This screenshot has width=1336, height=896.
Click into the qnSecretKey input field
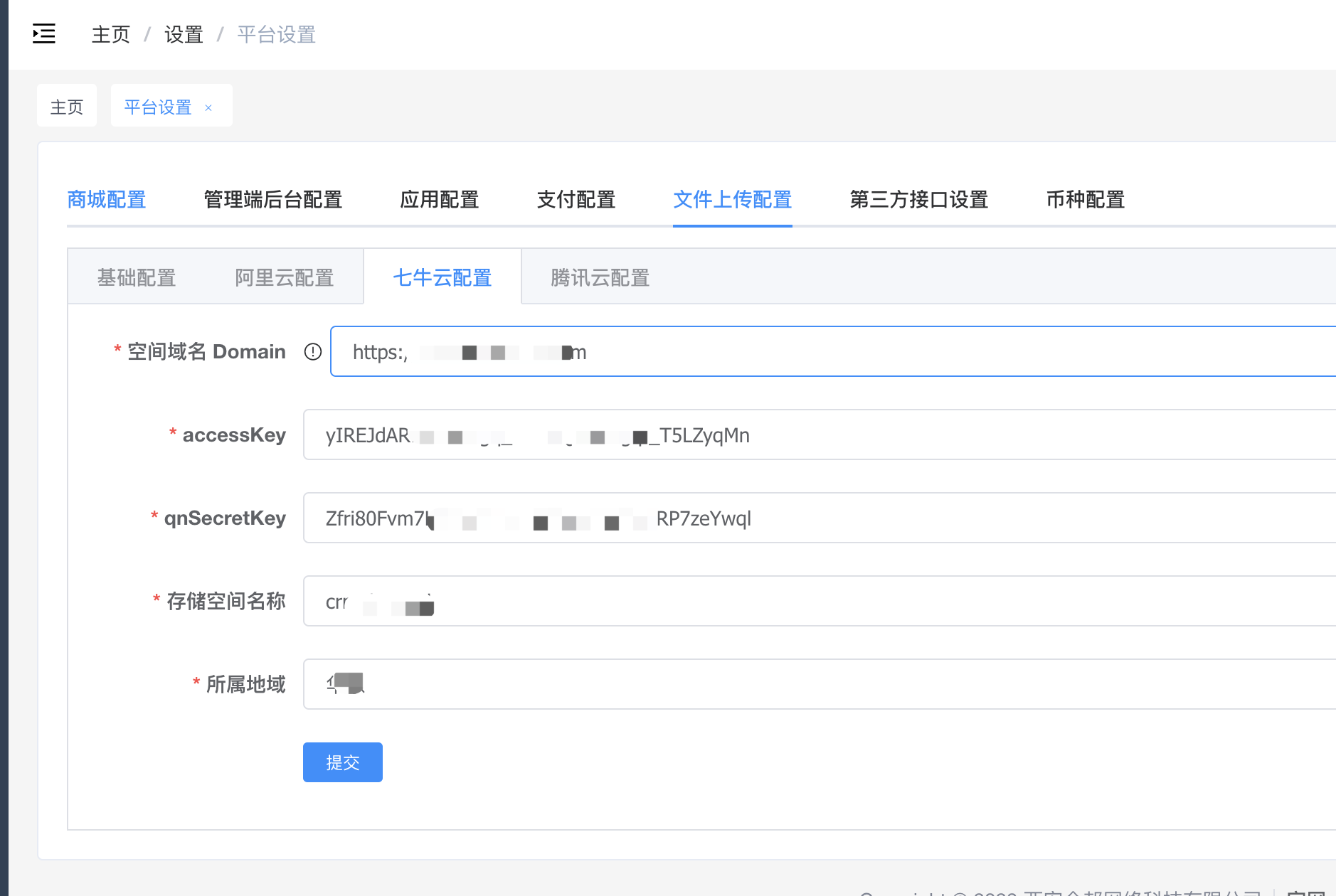coord(820,518)
